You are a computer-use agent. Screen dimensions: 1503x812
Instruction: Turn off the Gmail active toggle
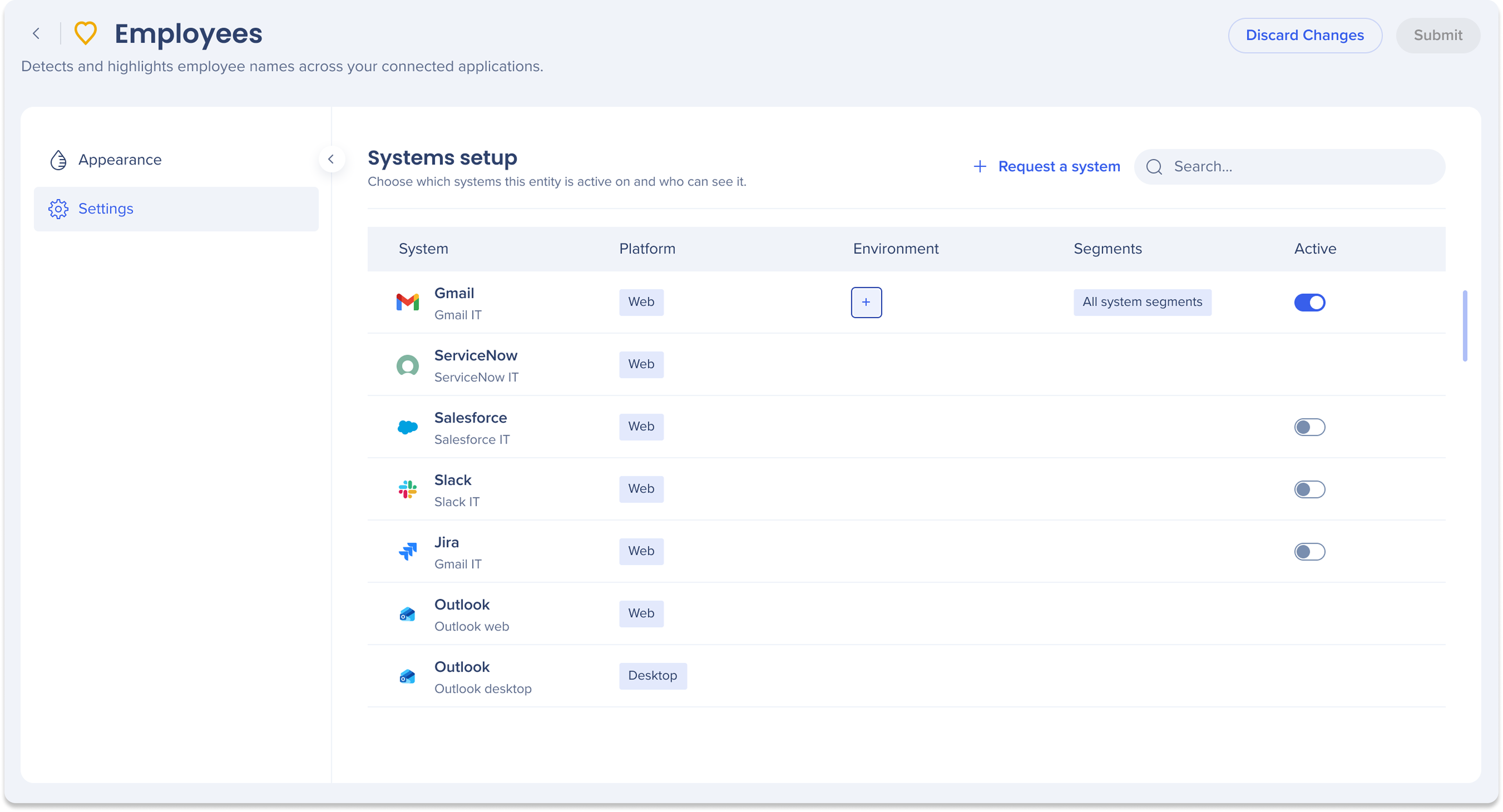[x=1310, y=303]
